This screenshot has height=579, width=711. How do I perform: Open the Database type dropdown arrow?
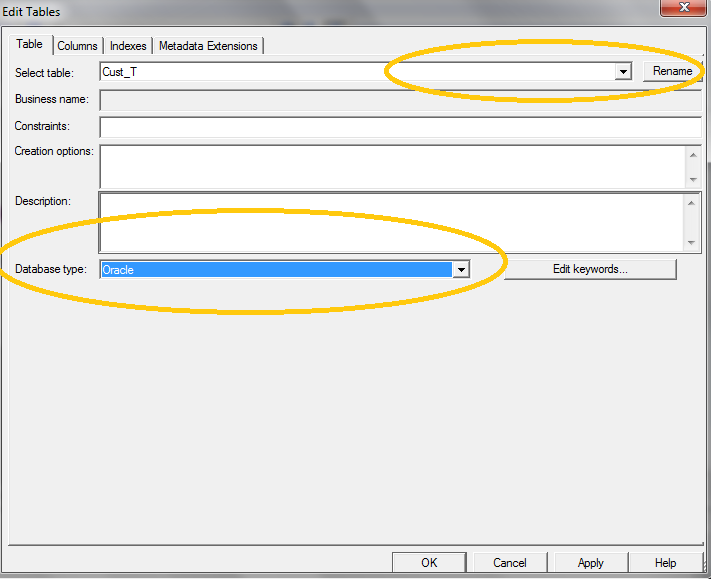pyautogui.click(x=461, y=269)
